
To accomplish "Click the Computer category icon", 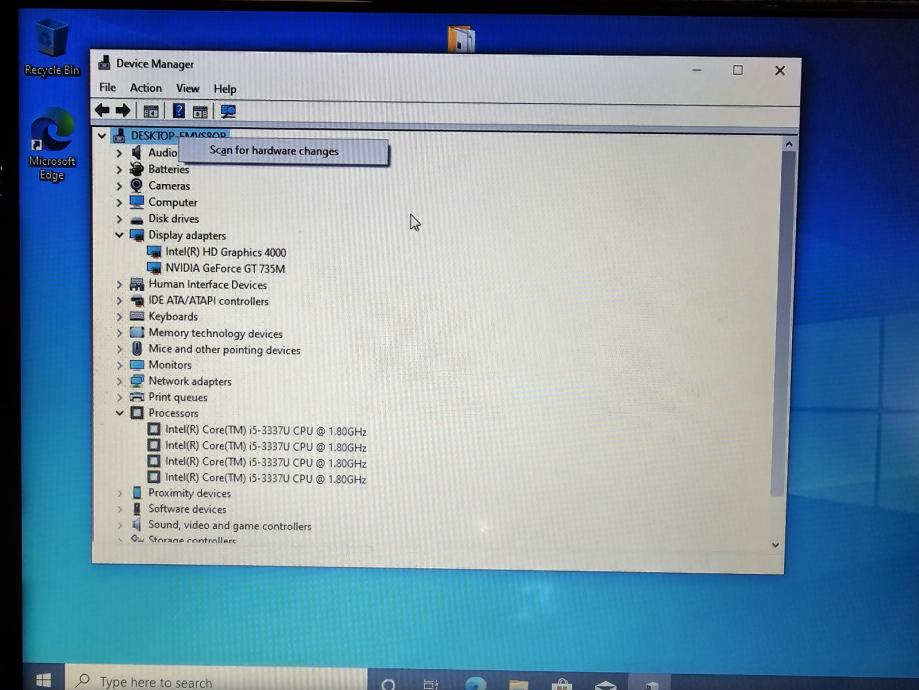I will pos(137,202).
